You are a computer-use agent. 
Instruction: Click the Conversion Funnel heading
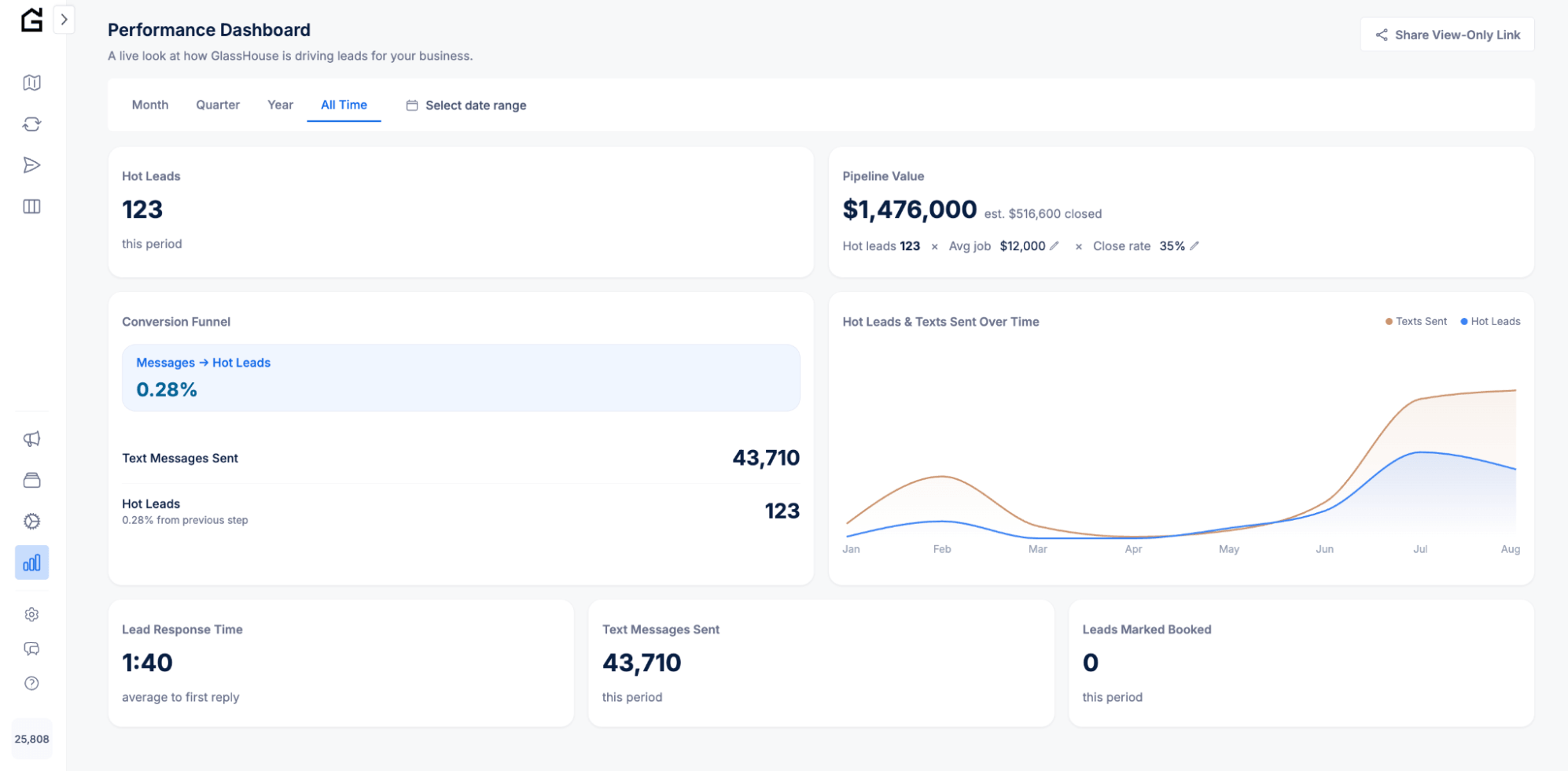point(176,322)
